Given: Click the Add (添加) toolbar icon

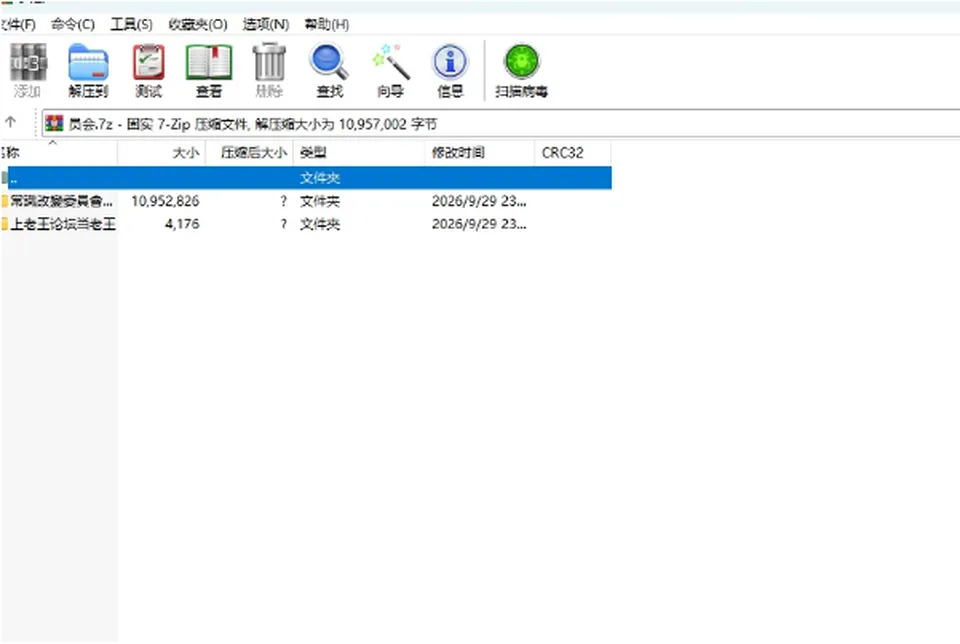Looking at the screenshot, I should click(x=28, y=70).
